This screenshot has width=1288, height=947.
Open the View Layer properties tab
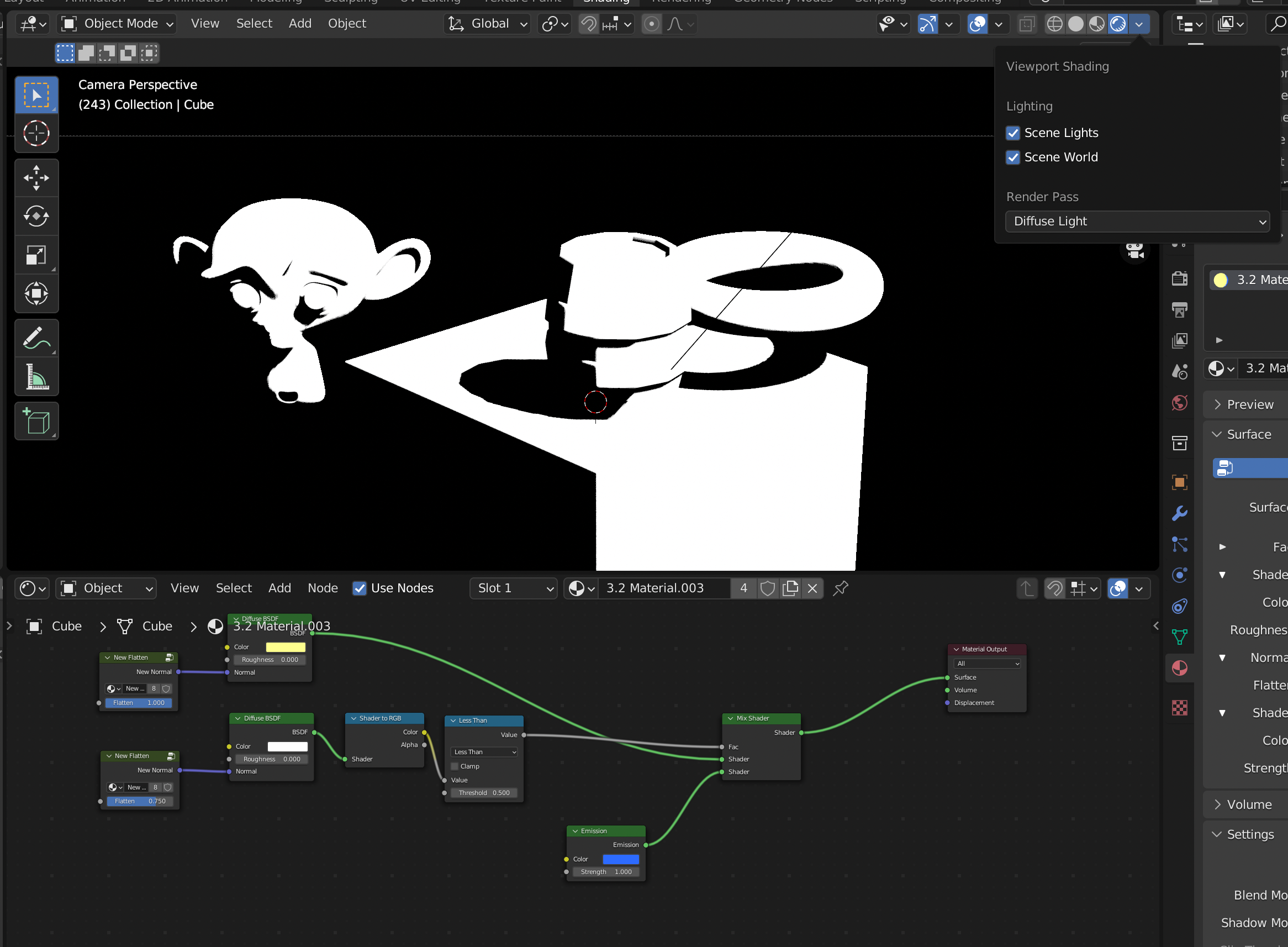pyautogui.click(x=1179, y=340)
